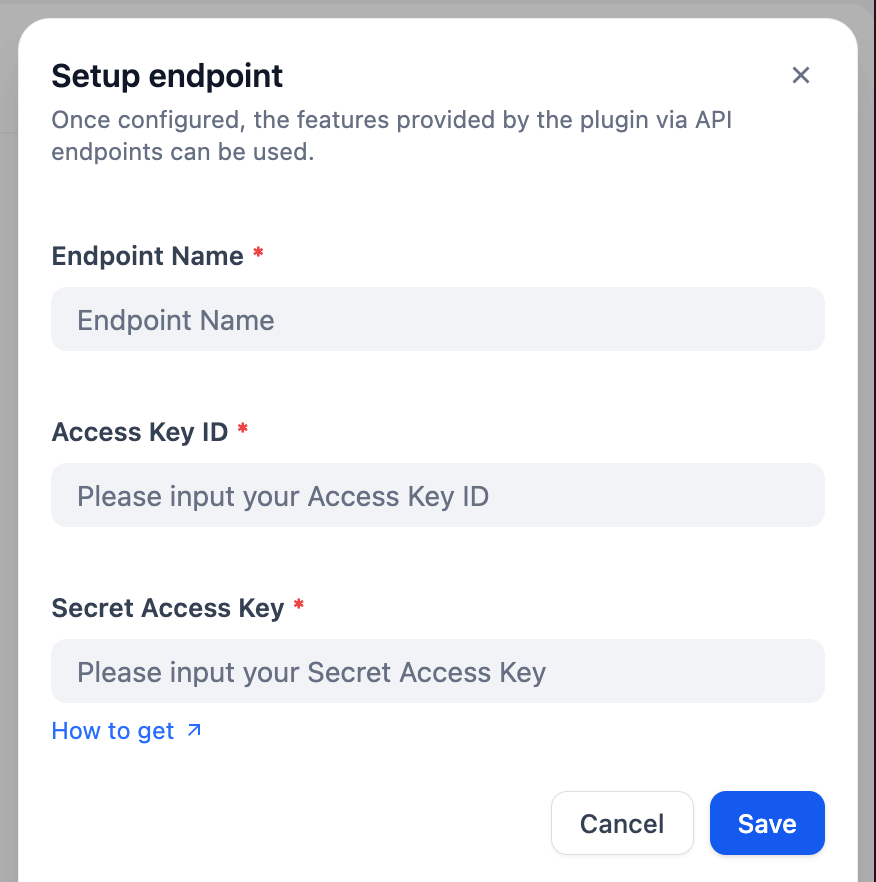Save the endpoint configuration
This screenshot has height=882, width=876.
click(x=766, y=824)
